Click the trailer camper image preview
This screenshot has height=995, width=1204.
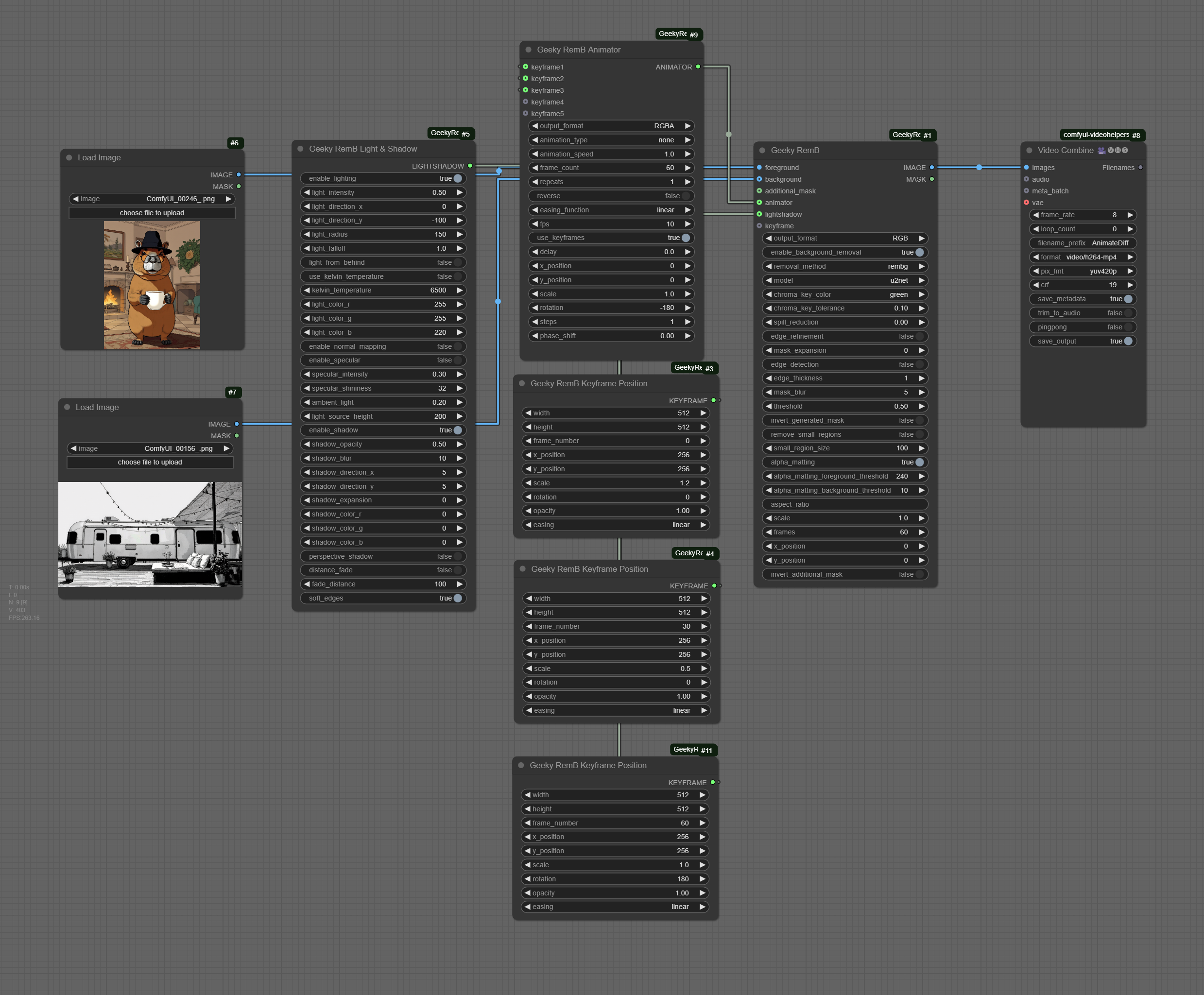(x=150, y=534)
